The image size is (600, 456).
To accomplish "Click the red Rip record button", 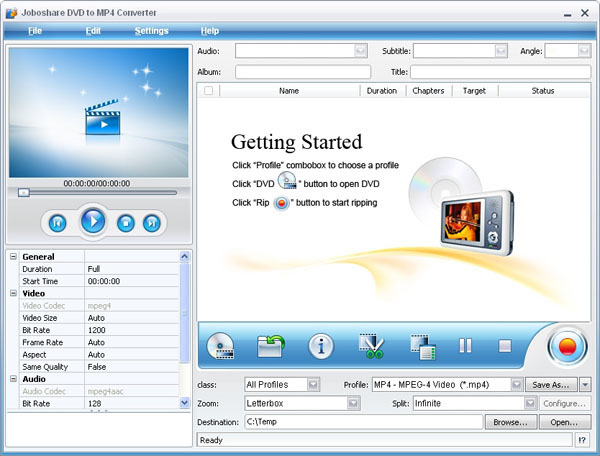I will (x=567, y=346).
